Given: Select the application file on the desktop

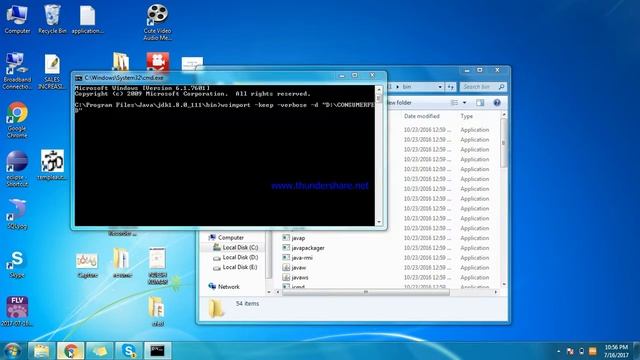Looking at the screenshot, I should [87, 20].
